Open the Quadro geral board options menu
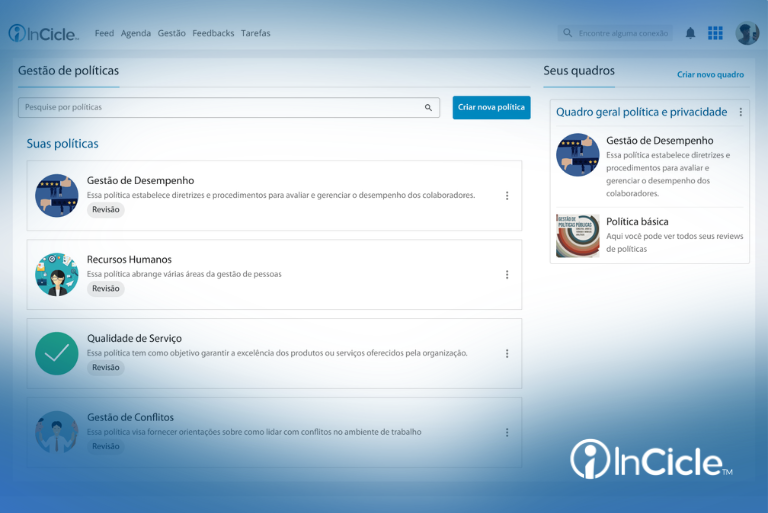This screenshot has width=768, height=513. pyautogui.click(x=741, y=112)
